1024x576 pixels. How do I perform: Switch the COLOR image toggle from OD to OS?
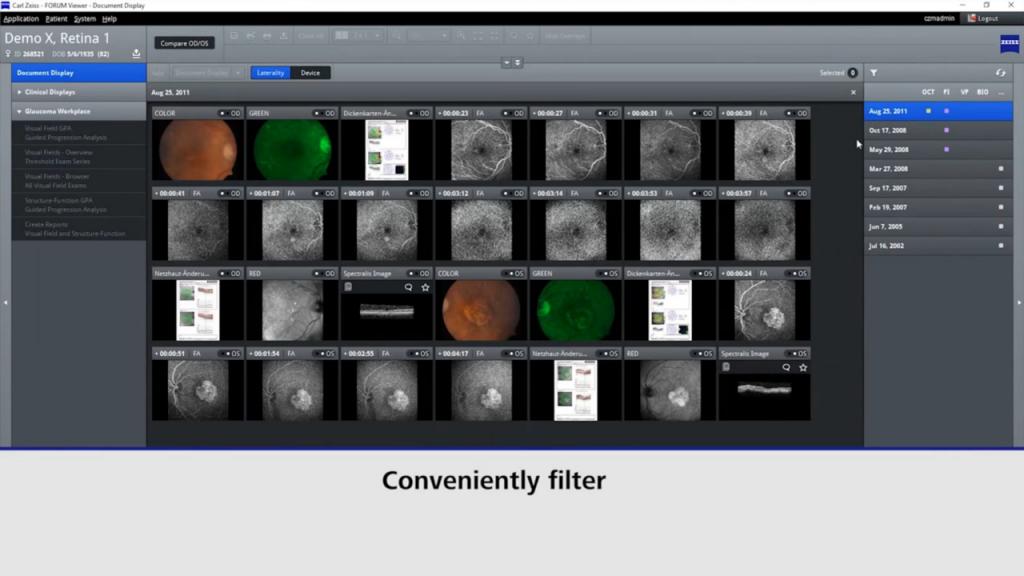226,113
